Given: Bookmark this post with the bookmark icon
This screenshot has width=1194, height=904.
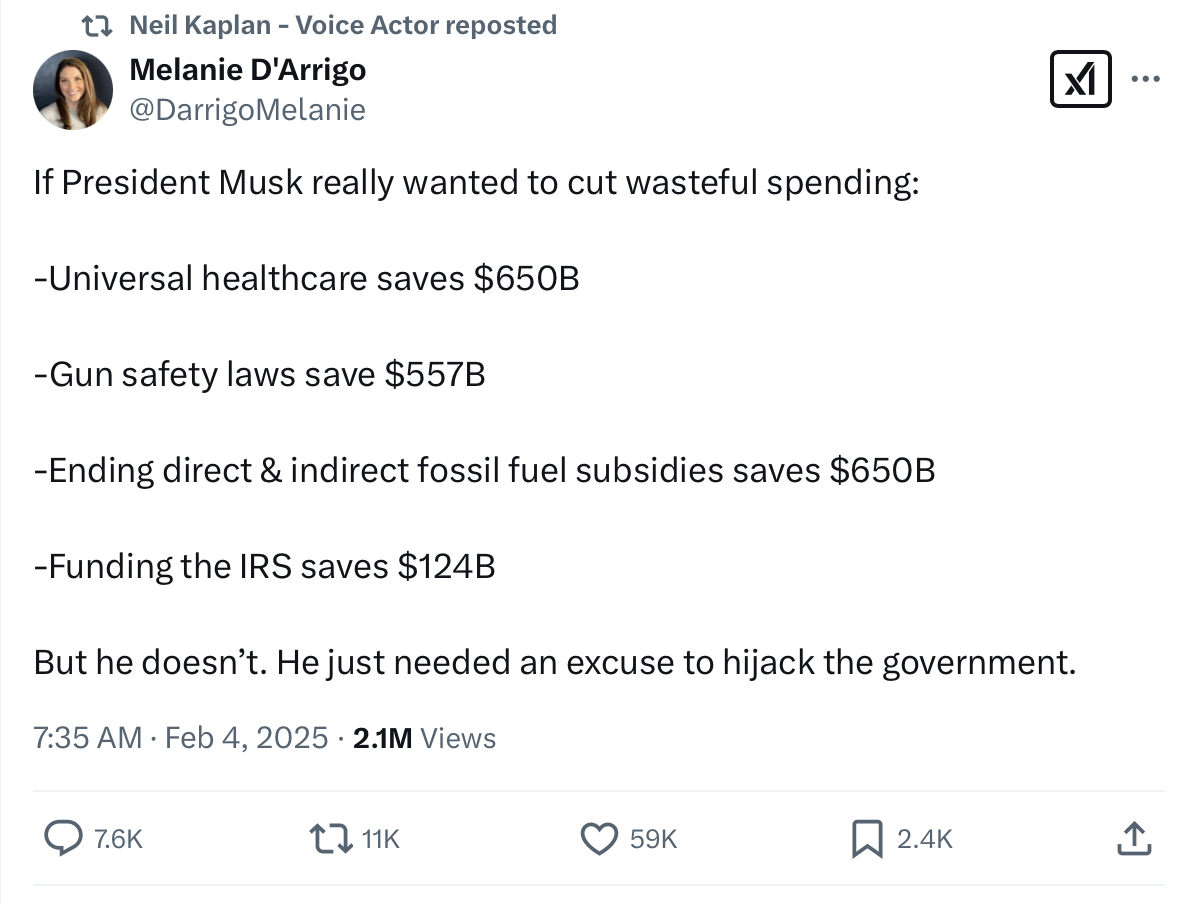Looking at the screenshot, I should 867,839.
